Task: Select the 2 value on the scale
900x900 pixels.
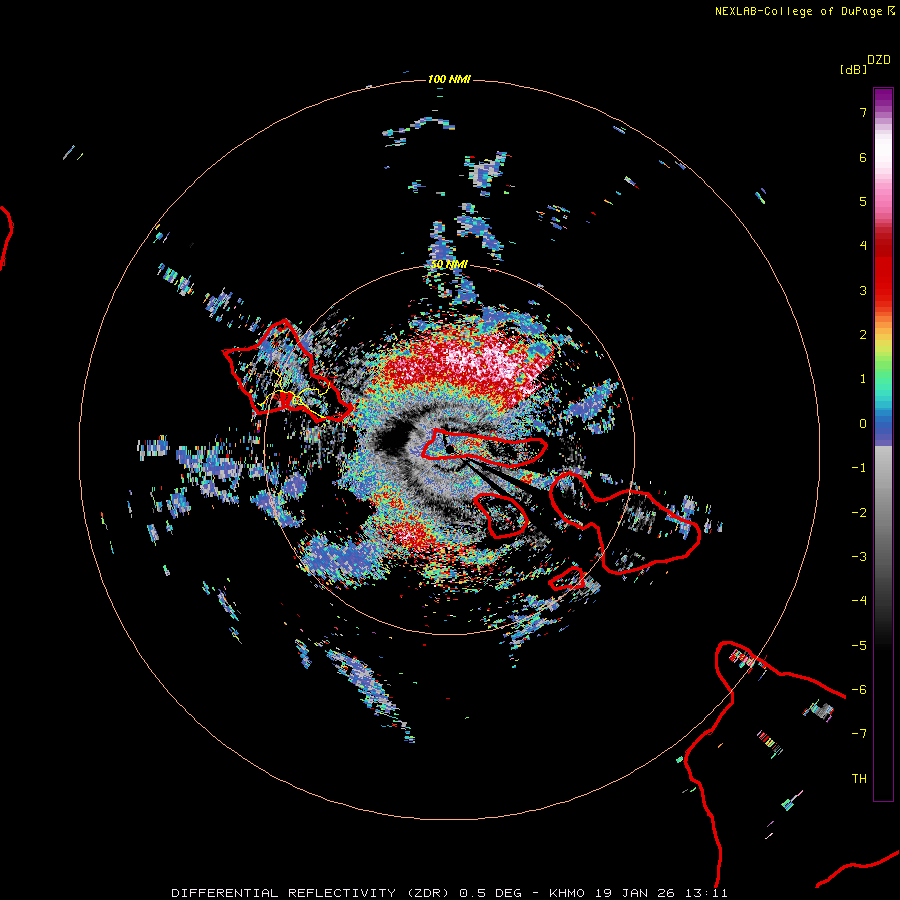Action: pyautogui.click(x=863, y=335)
